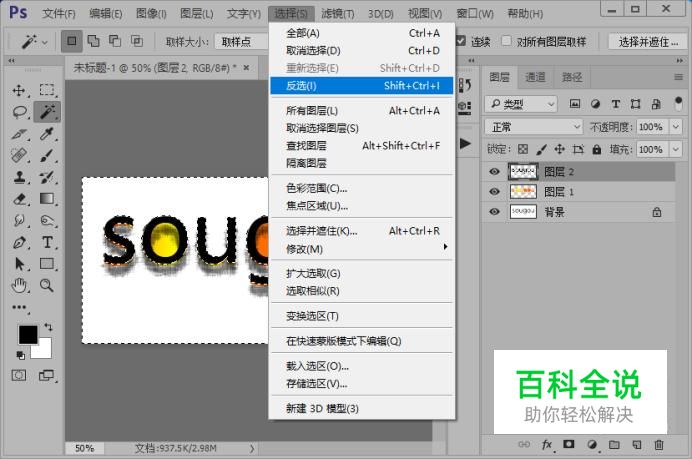Image resolution: width=692 pixels, height=459 pixels.
Task: Switch to the 通道 tab
Action: [x=535, y=77]
